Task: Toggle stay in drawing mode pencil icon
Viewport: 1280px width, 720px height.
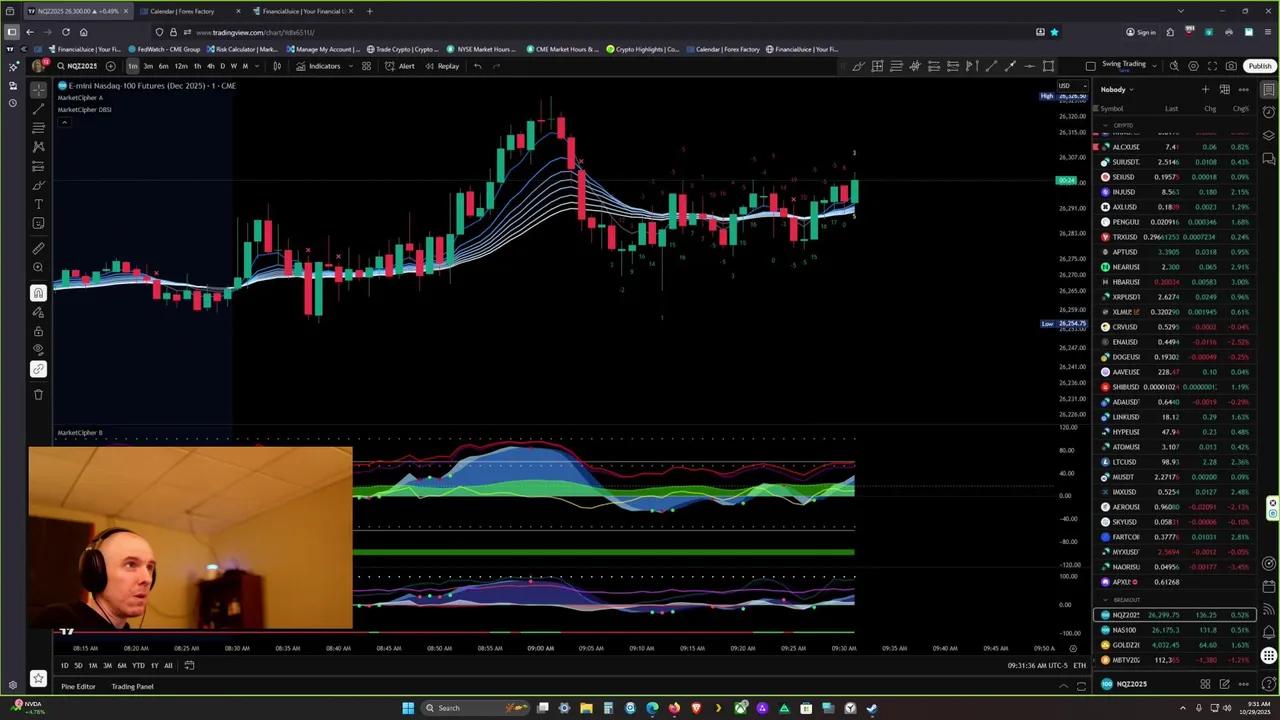Action: 38,312
